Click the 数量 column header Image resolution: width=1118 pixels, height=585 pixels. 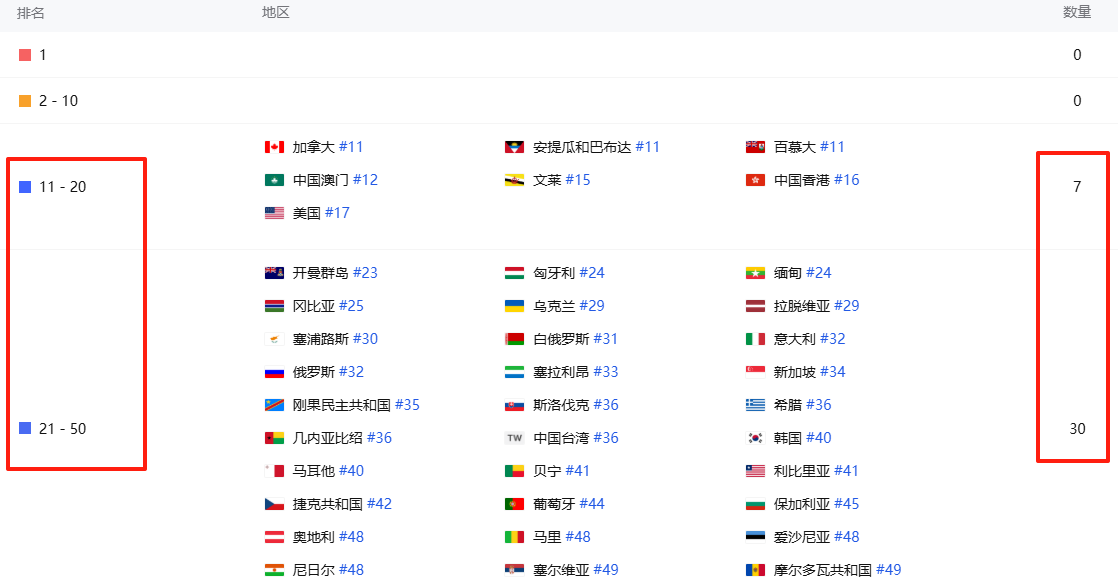1077,12
